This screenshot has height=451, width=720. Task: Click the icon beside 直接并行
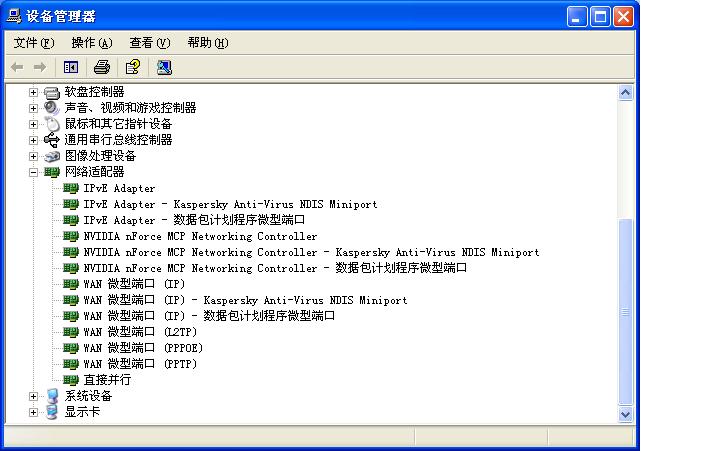coord(71,380)
